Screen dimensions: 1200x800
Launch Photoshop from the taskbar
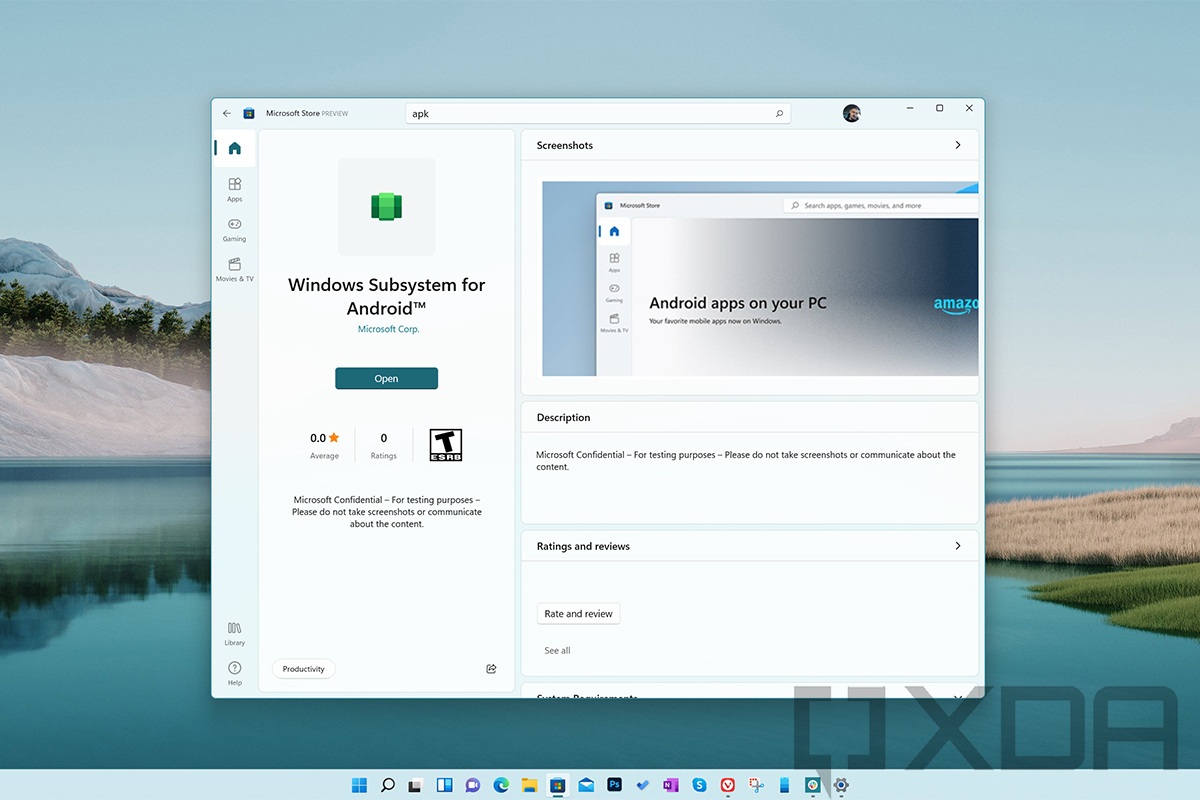[614, 785]
